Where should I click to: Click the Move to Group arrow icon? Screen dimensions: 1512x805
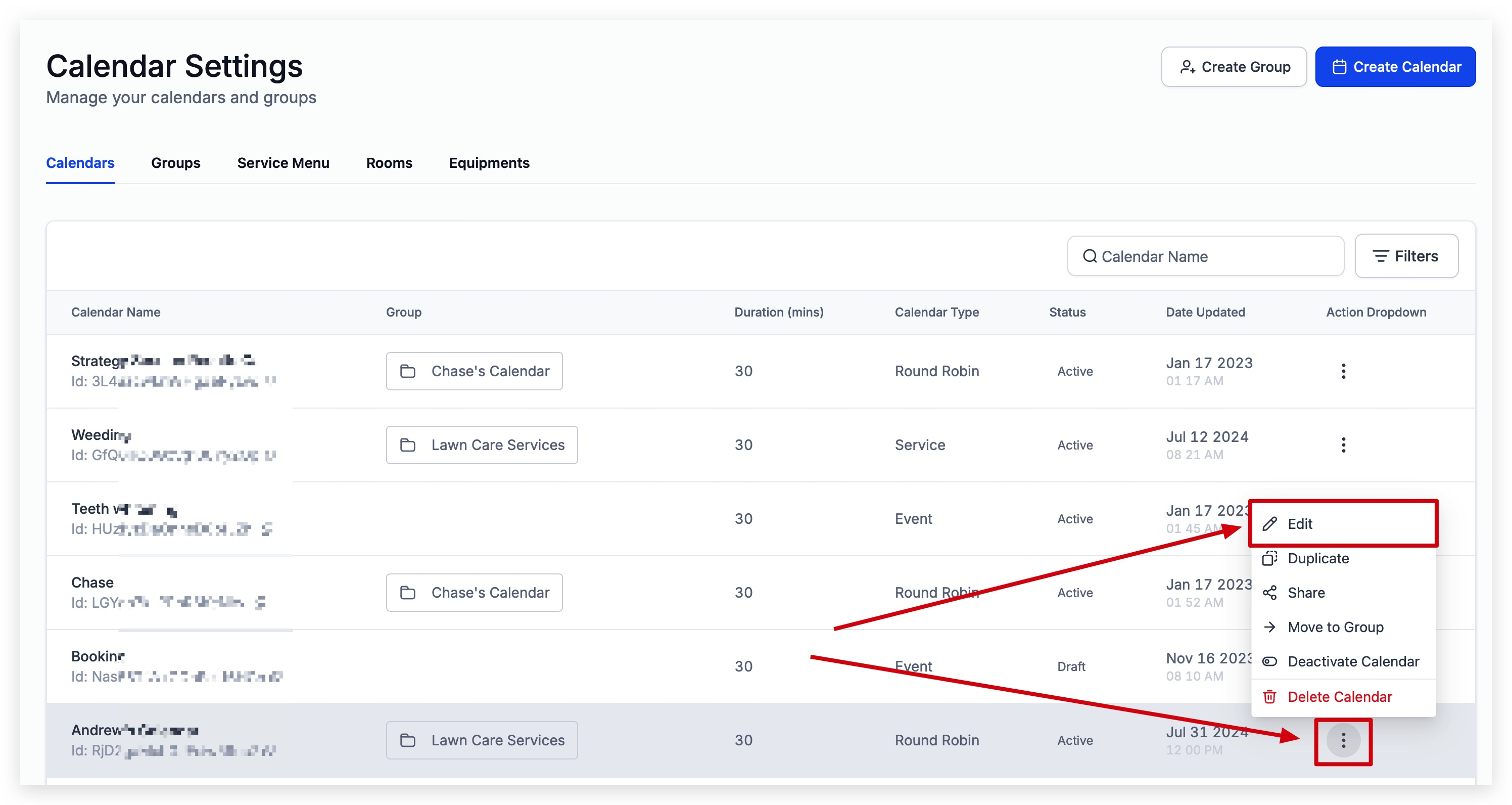(x=1269, y=627)
